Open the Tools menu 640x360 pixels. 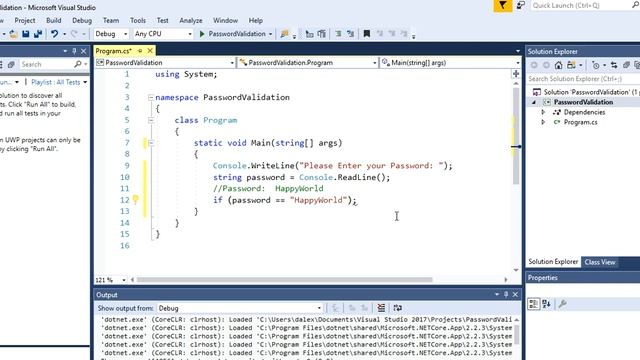pyautogui.click(x=138, y=20)
